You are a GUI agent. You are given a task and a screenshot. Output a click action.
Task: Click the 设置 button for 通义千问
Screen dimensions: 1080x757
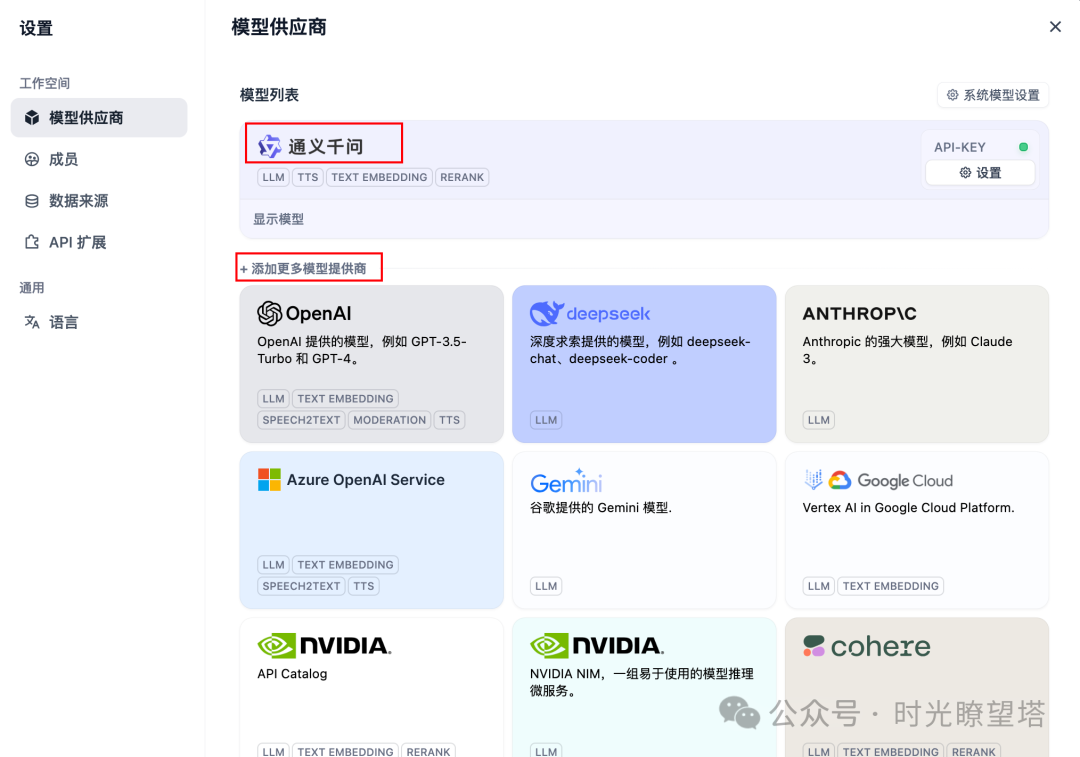pos(979,173)
